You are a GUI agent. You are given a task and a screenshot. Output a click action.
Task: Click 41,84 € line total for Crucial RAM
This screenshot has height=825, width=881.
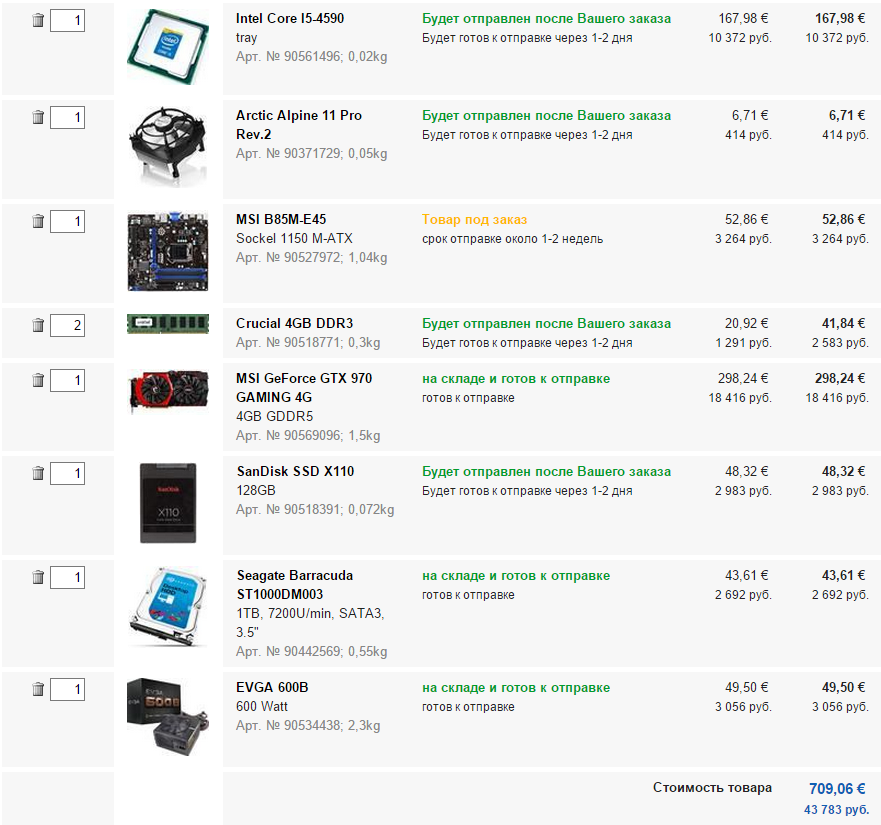click(x=843, y=323)
